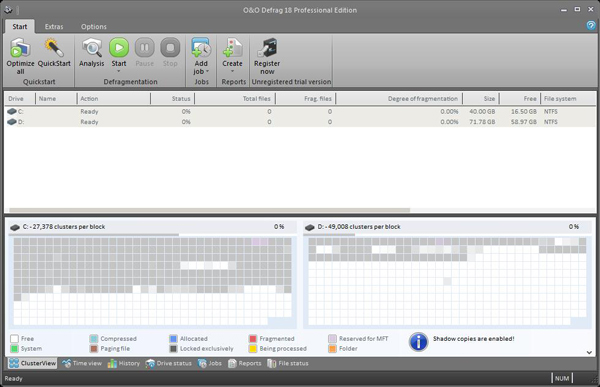600x387 pixels.
Task: Click drive icon in D: cluster header
Action: pyautogui.click(x=310, y=227)
